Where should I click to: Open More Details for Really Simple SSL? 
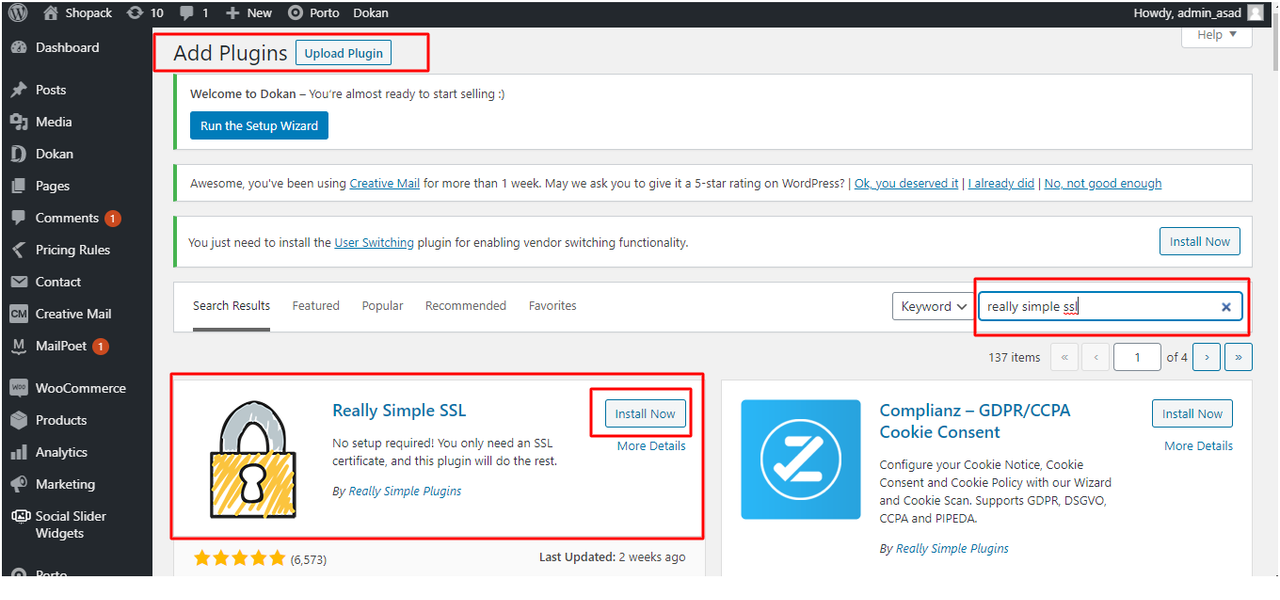coord(651,446)
